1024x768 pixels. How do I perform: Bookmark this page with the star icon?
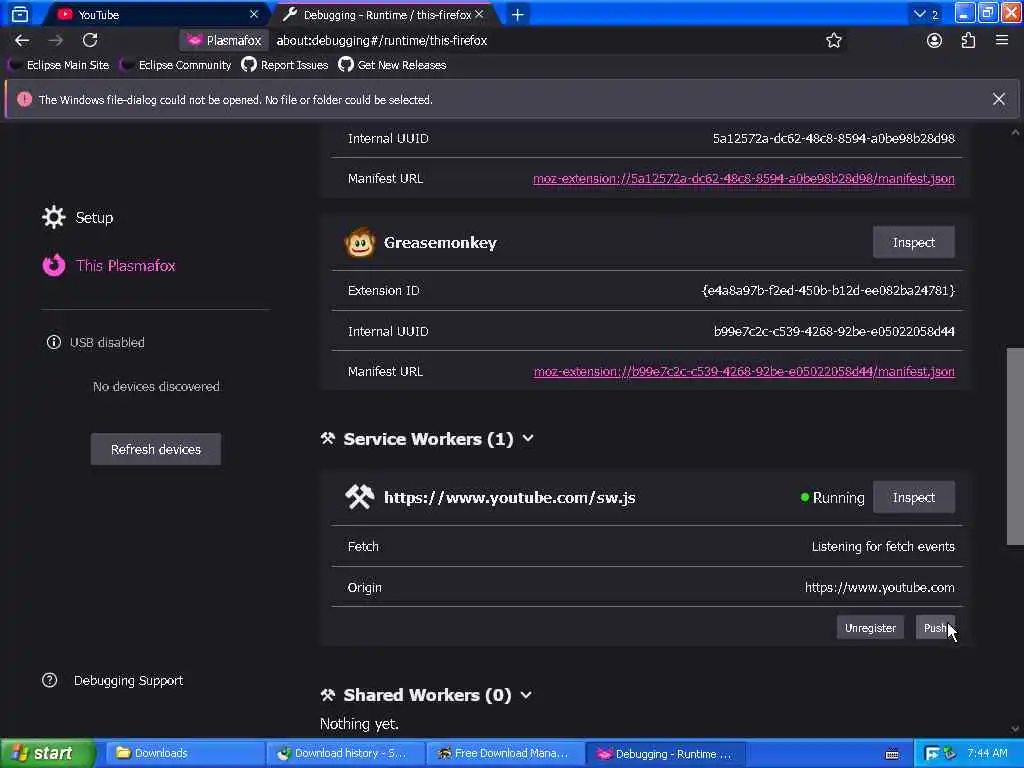click(x=833, y=40)
